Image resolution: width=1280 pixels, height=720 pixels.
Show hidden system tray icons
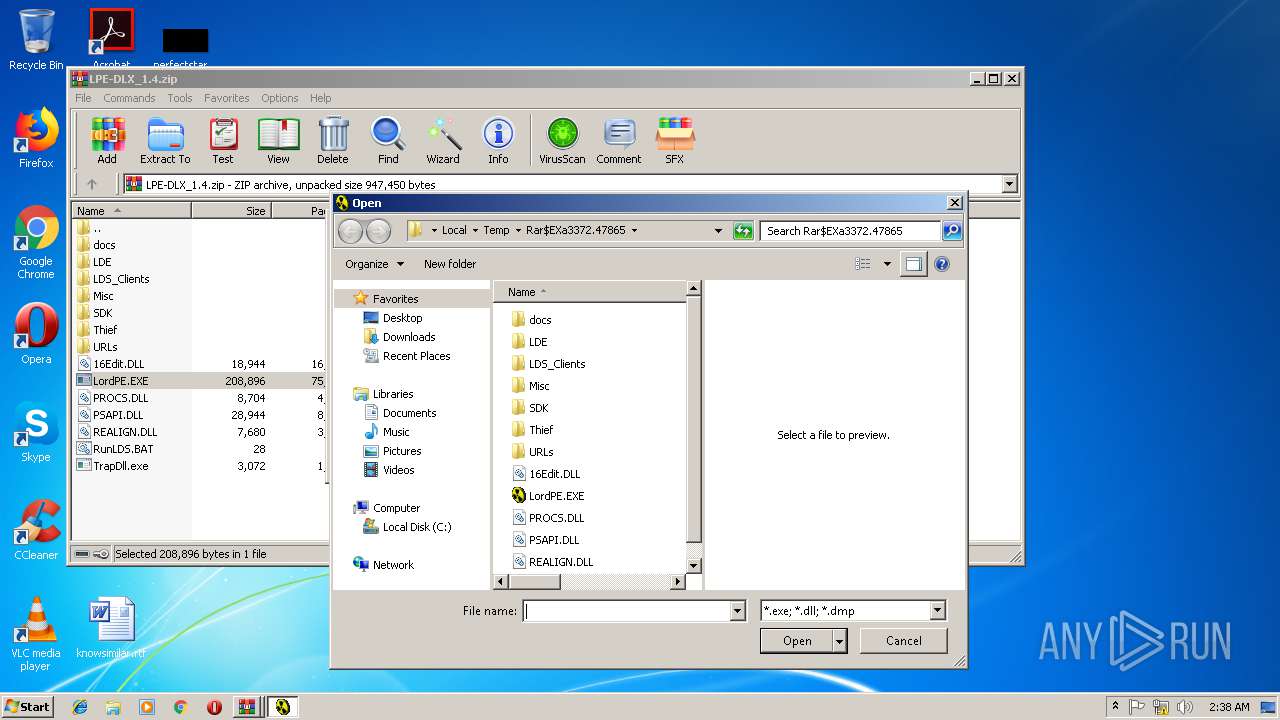(1115, 706)
